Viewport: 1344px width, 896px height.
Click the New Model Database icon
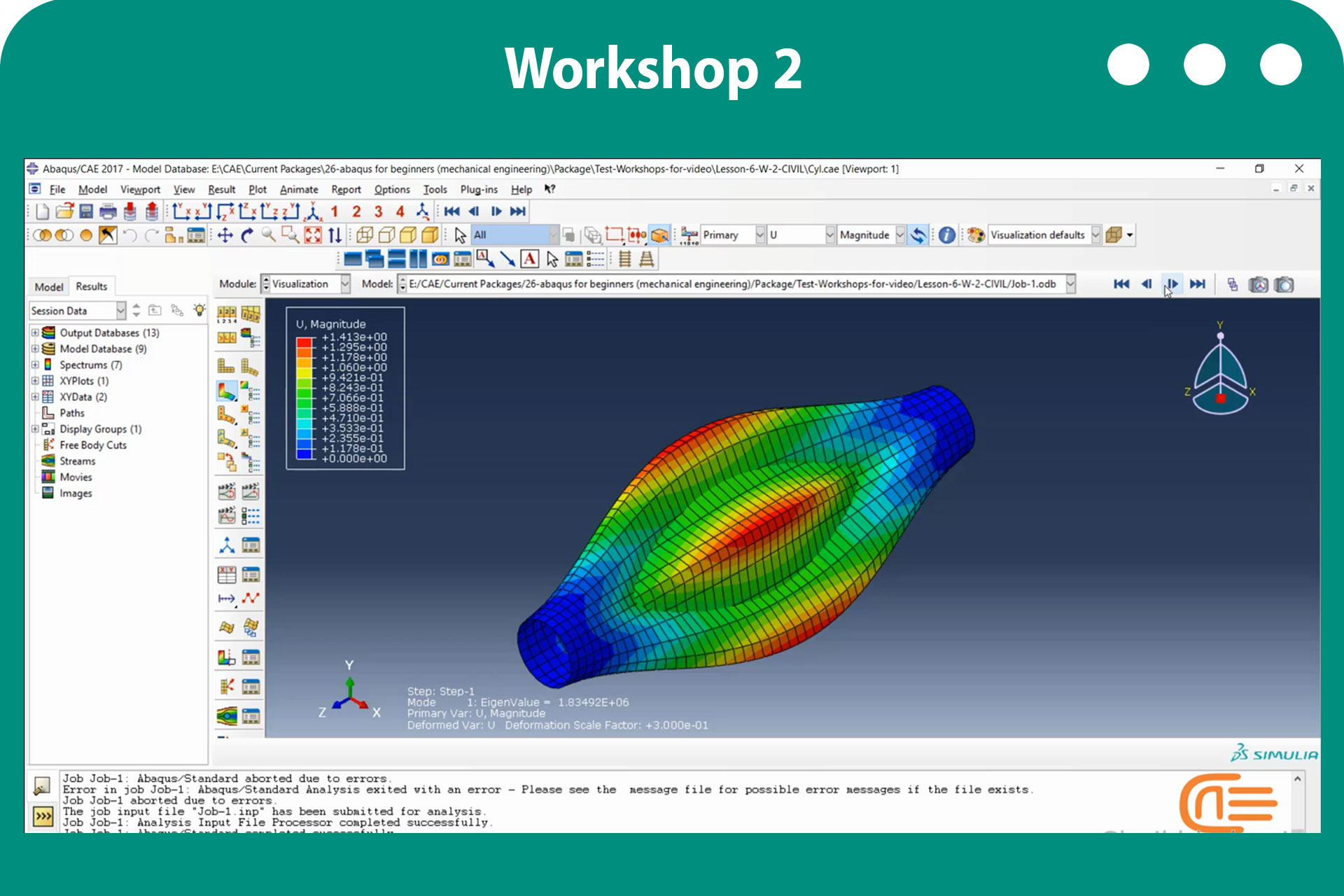43,211
